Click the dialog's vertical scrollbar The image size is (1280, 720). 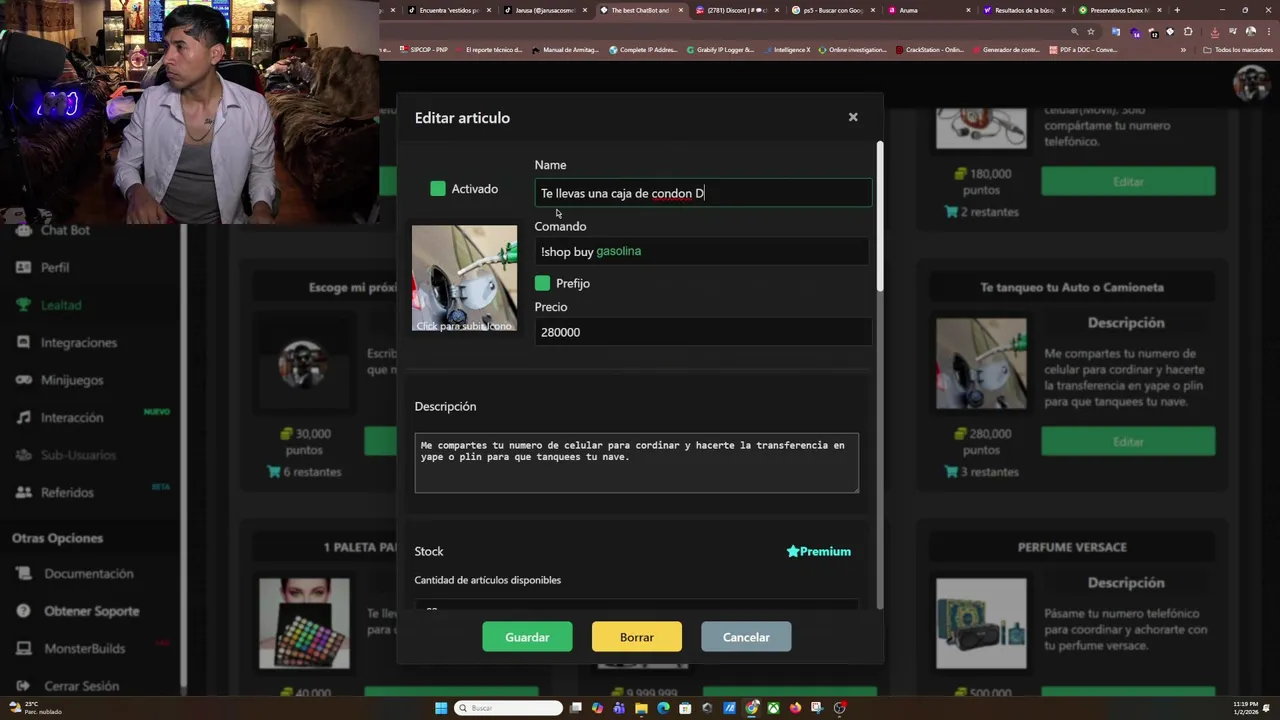coord(880,218)
